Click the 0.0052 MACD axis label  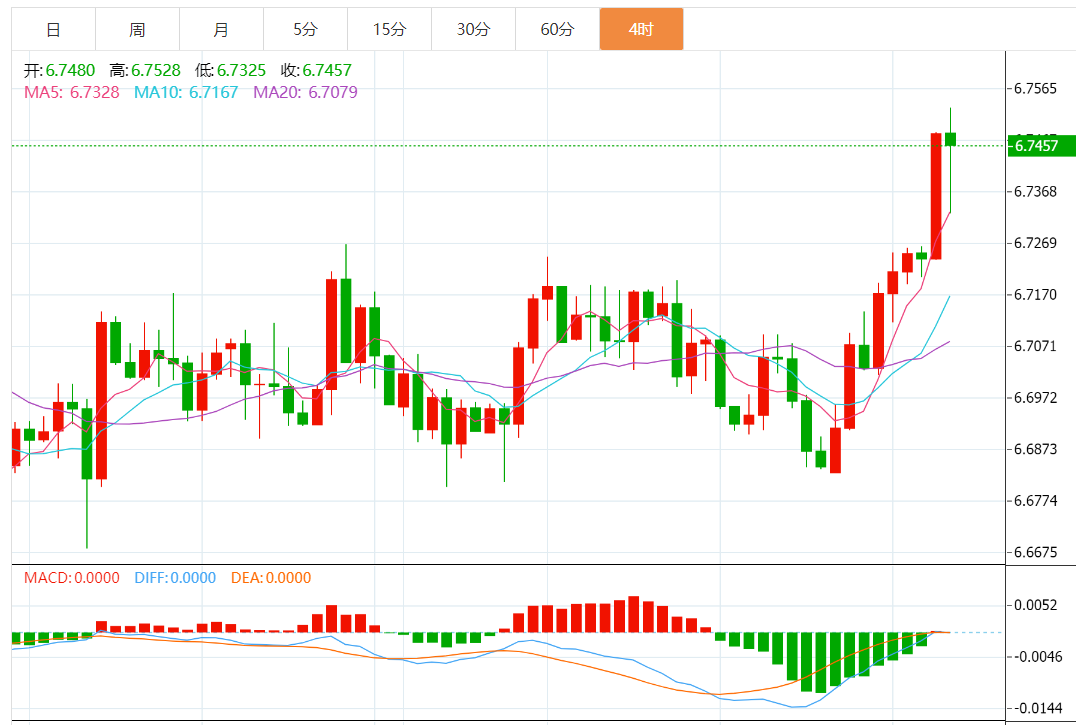click(x=1036, y=605)
